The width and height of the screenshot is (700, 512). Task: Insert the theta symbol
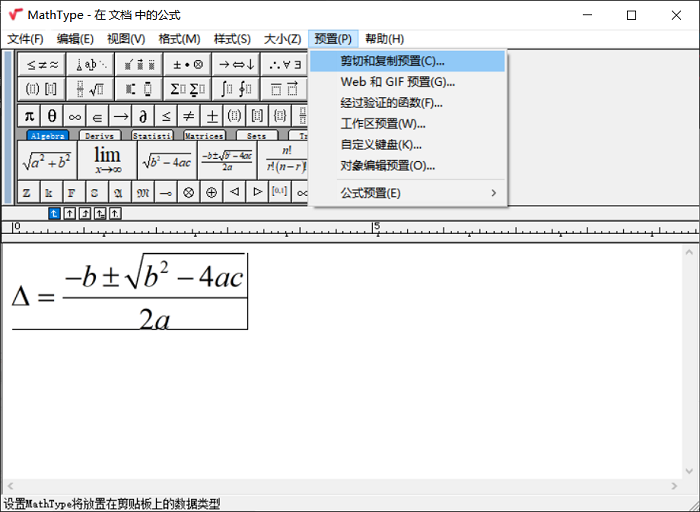point(52,116)
